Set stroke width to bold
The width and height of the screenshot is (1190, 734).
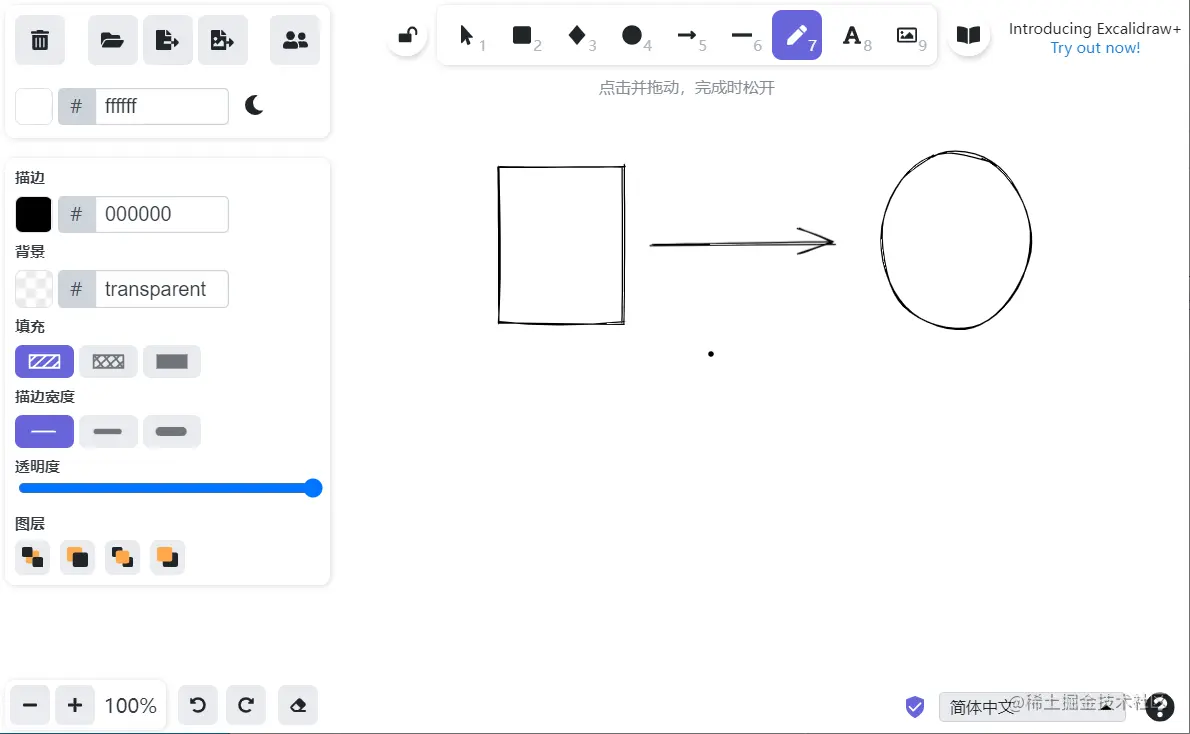(108, 431)
